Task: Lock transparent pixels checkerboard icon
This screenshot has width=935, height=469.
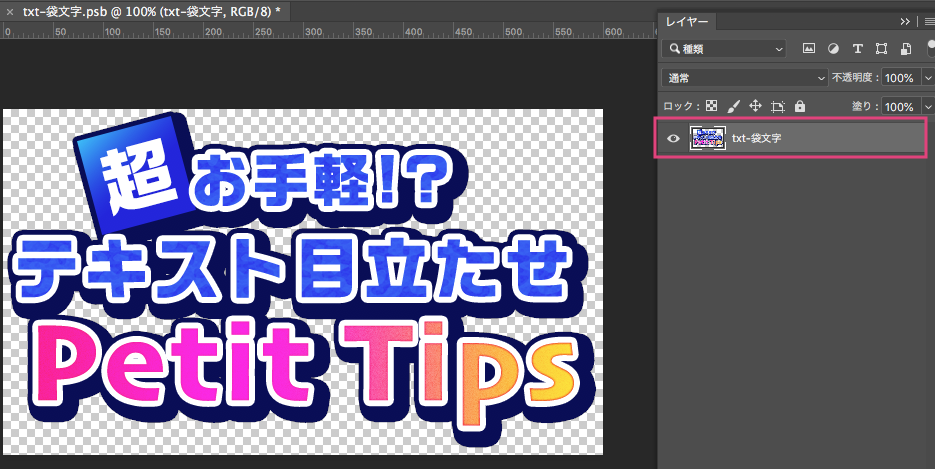Action: click(711, 106)
